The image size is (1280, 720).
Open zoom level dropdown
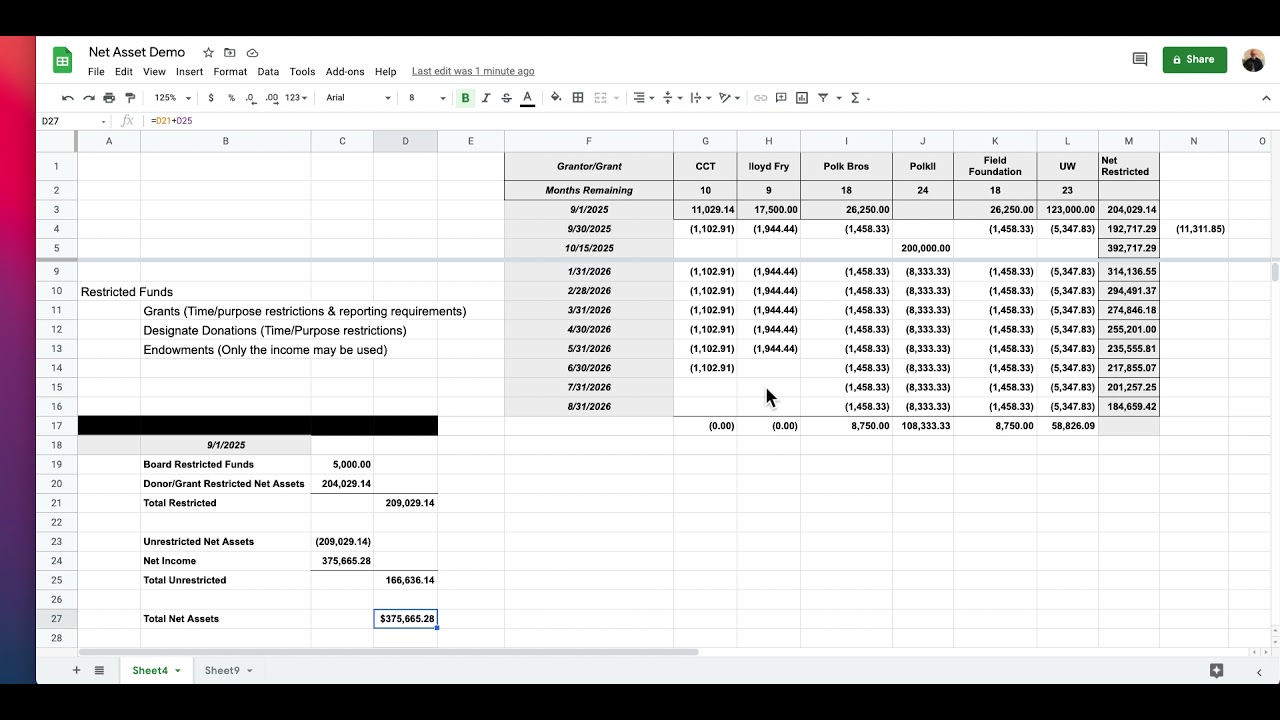coord(172,98)
